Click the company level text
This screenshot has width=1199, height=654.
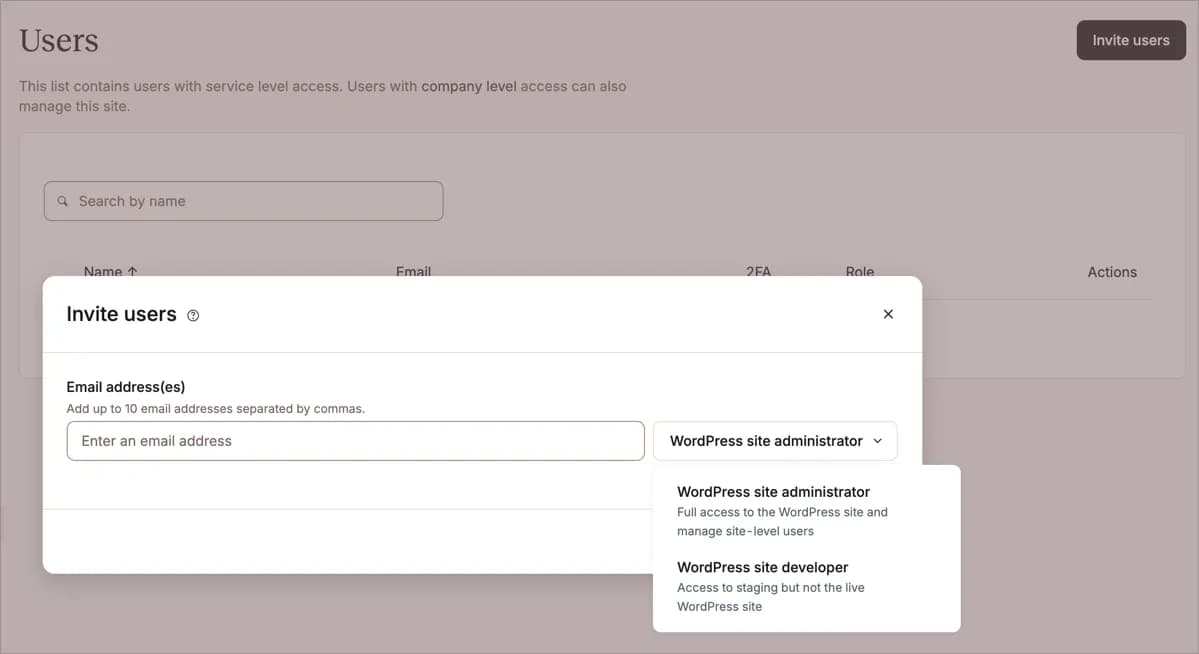[x=469, y=86]
